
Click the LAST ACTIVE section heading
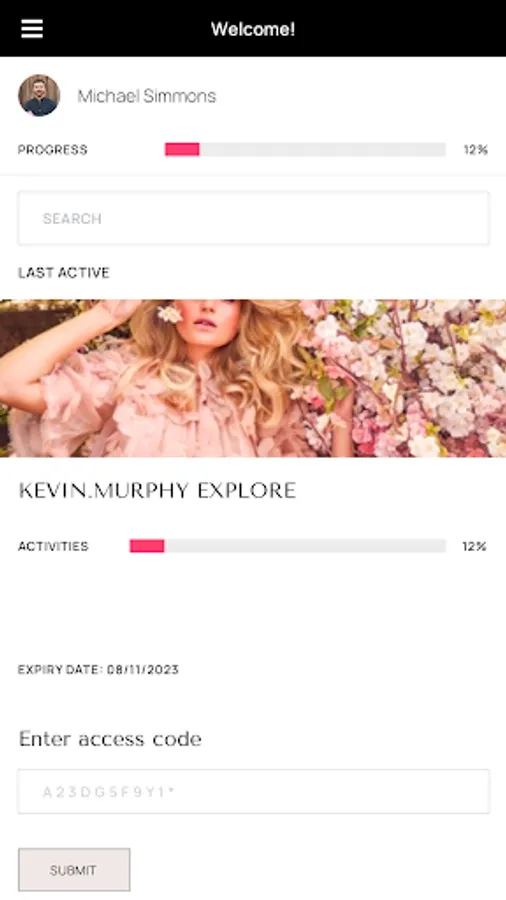click(64, 273)
